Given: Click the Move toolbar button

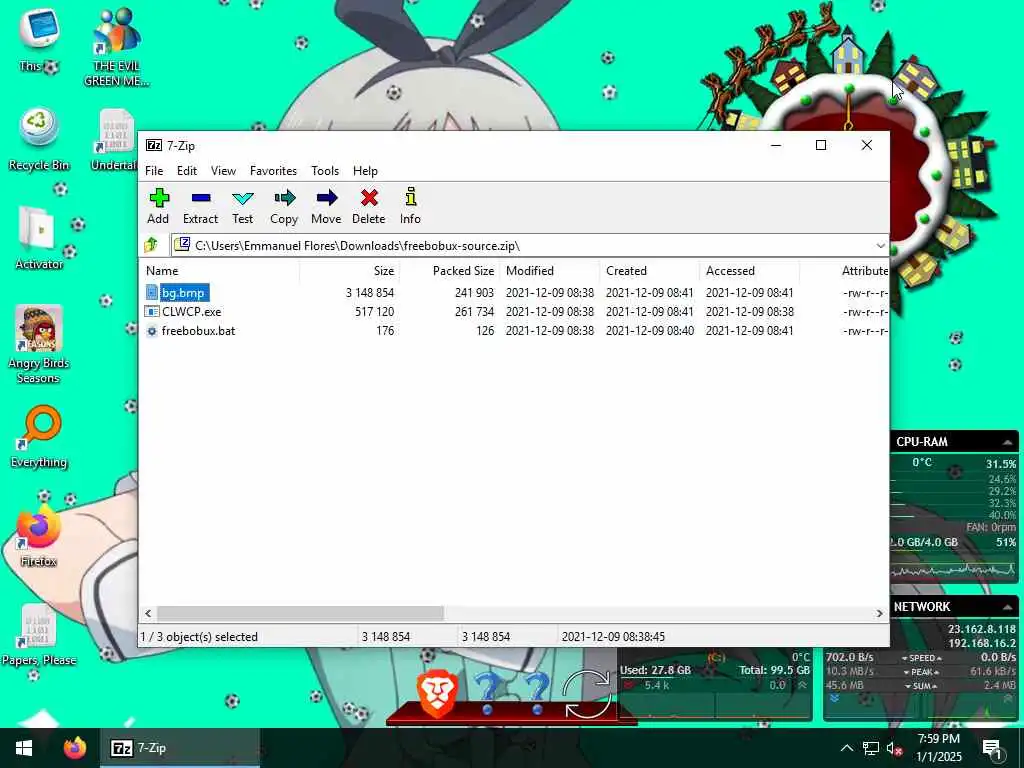Looking at the screenshot, I should 326,206.
